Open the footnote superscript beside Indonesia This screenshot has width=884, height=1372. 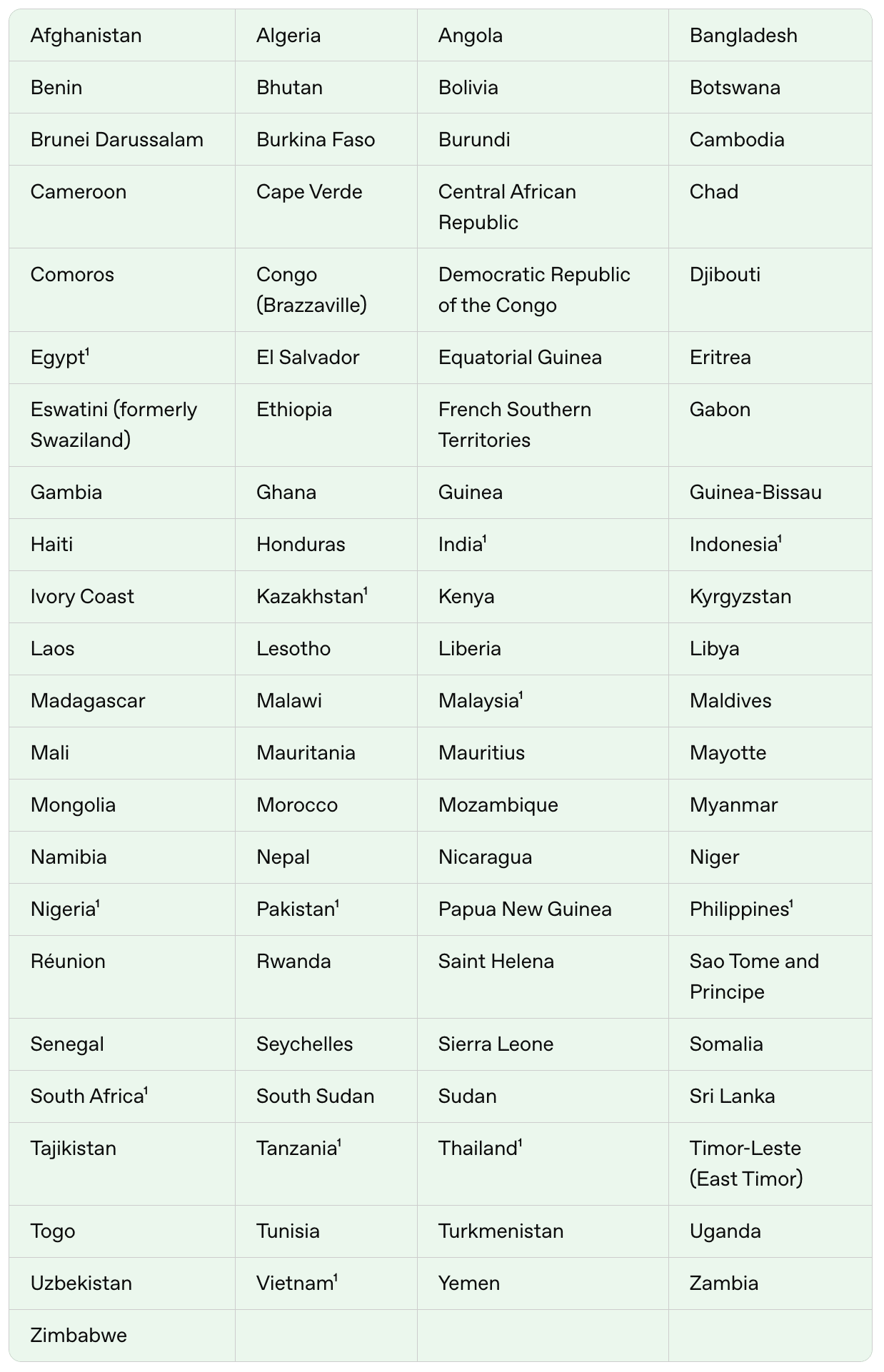click(780, 539)
